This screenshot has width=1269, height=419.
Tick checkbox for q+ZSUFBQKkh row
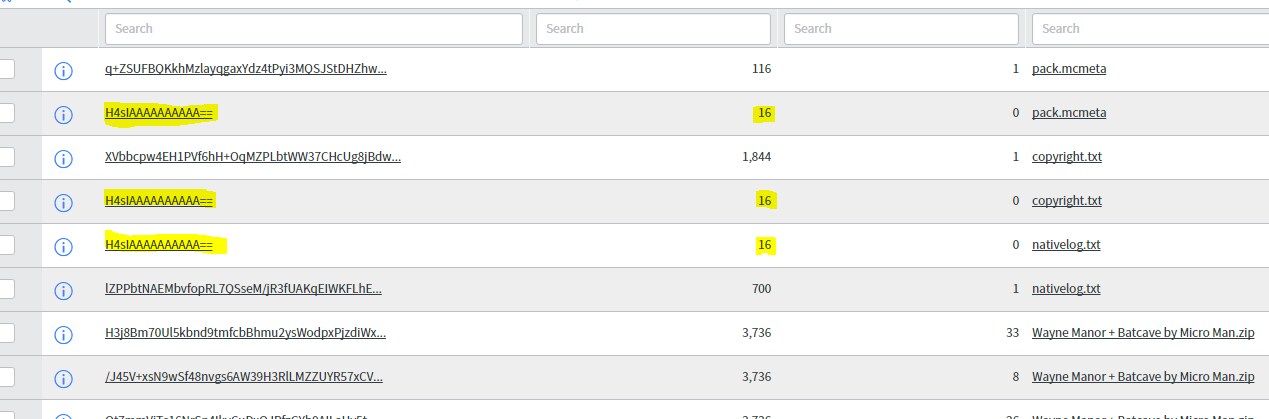[6, 69]
